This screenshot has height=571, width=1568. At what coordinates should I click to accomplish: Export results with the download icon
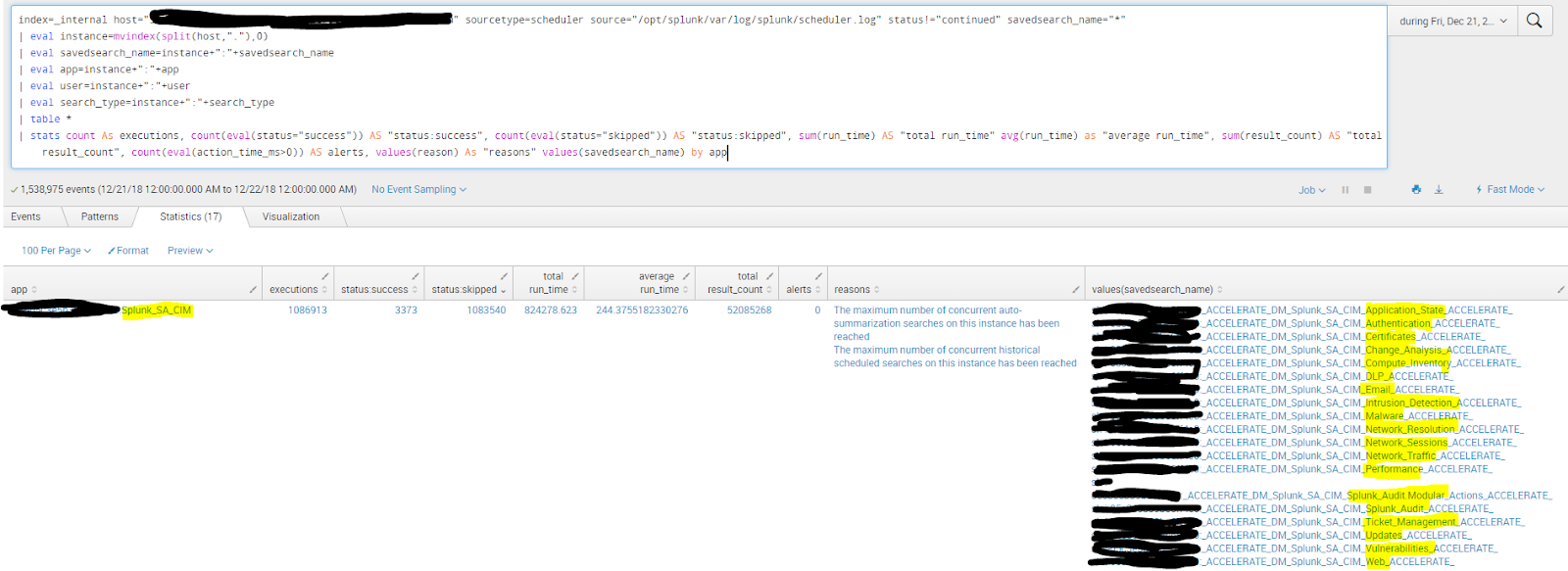point(1439,190)
